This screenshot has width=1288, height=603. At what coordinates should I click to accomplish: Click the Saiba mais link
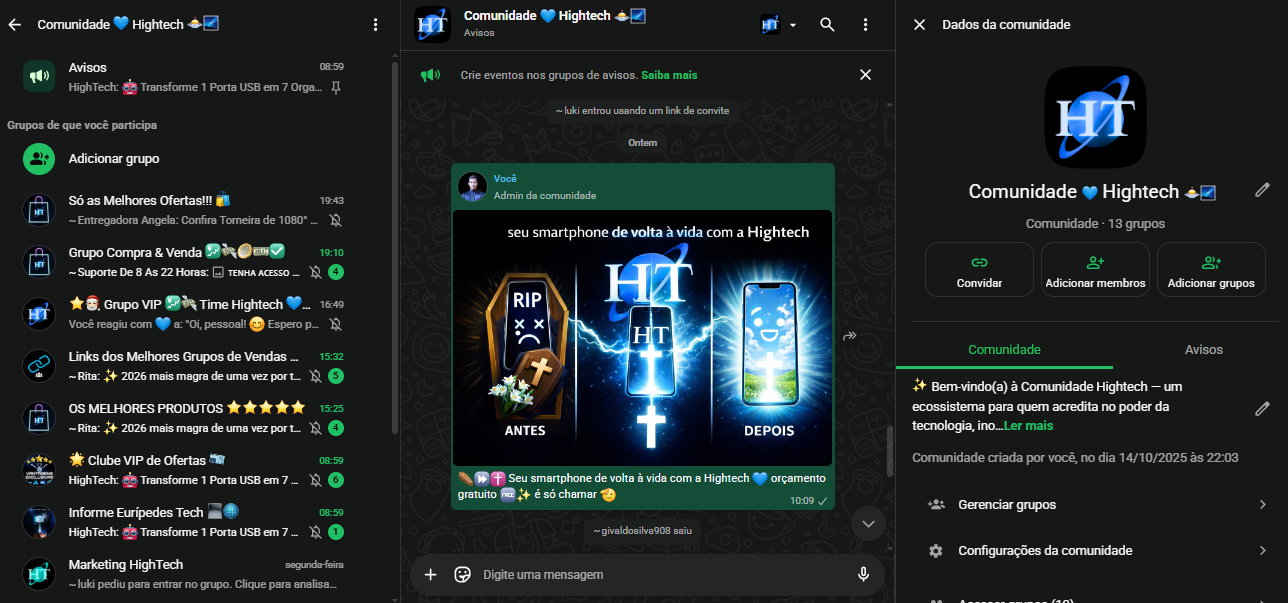point(669,75)
